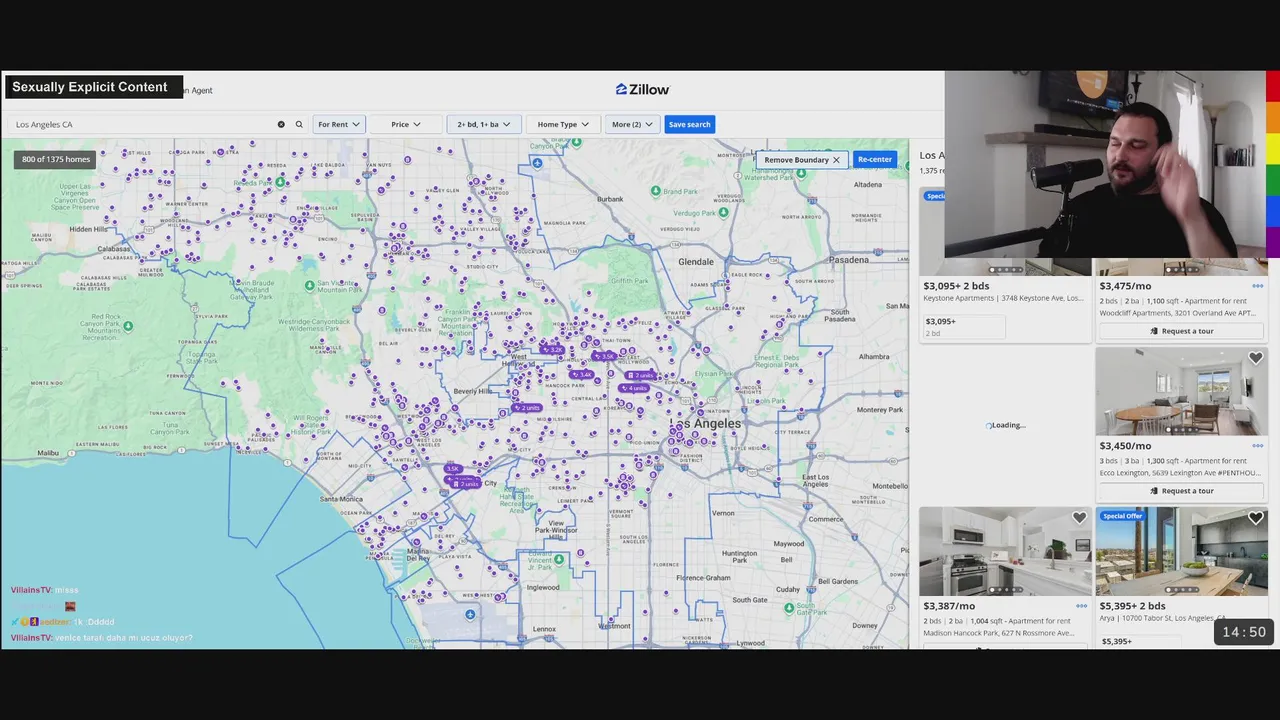This screenshot has height=720, width=1280.
Task: Open more options for $3,450/mo listing
Action: click(1257, 446)
